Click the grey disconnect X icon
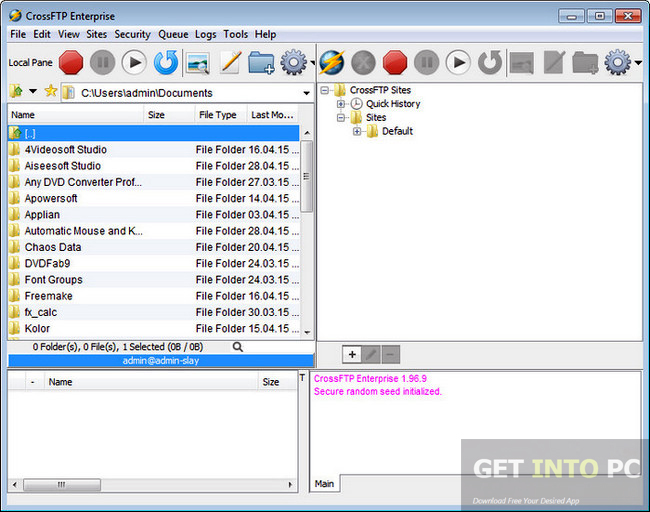Image resolution: width=650 pixels, height=512 pixels. point(363,63)
